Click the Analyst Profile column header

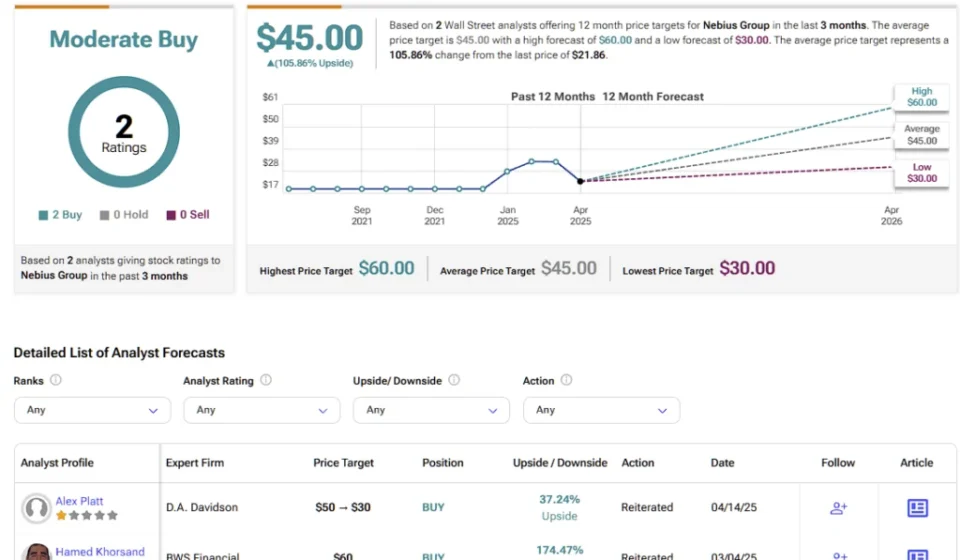click(x=57, y=463)
